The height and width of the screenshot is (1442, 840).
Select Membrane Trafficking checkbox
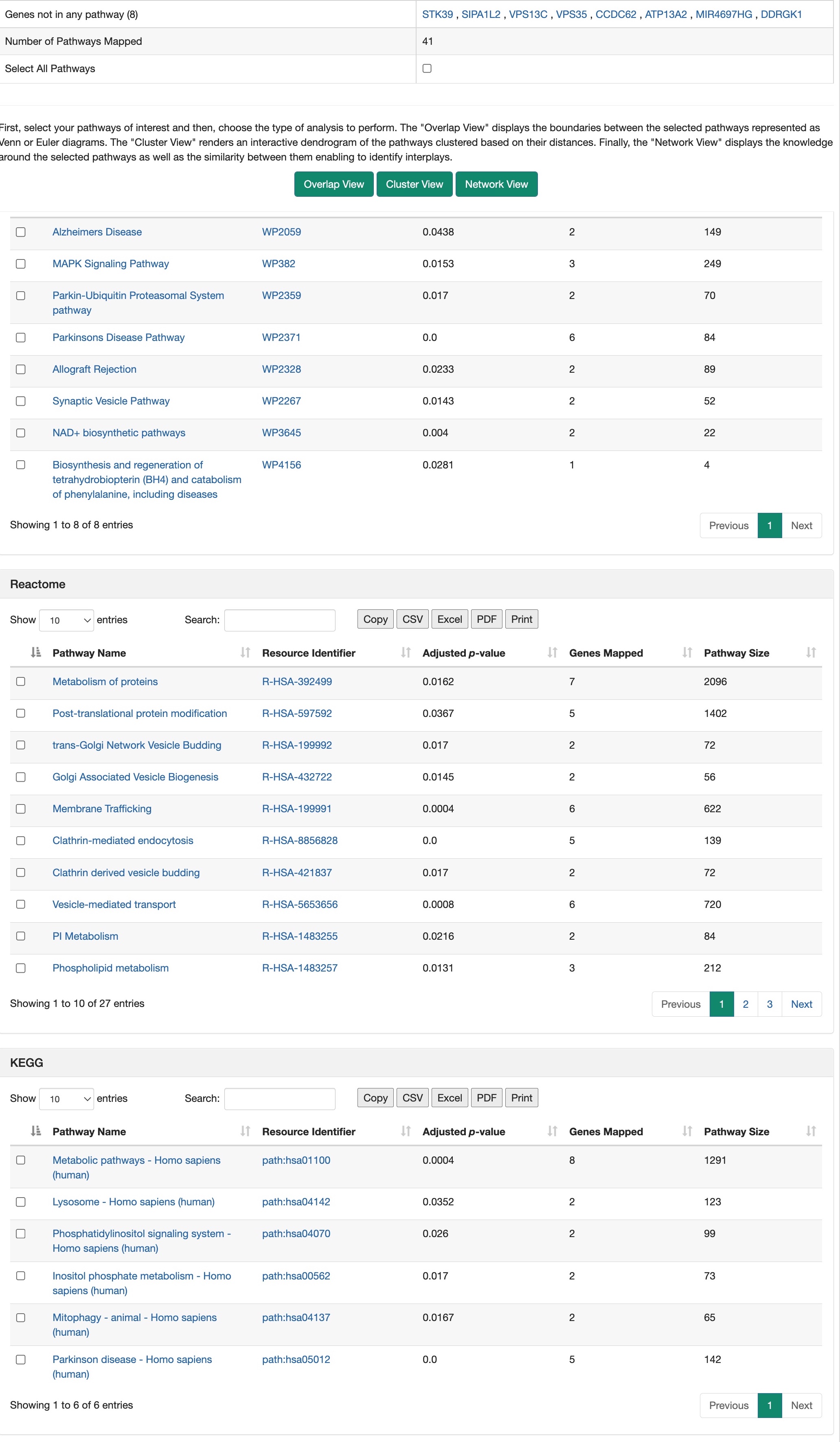[21, 809]
